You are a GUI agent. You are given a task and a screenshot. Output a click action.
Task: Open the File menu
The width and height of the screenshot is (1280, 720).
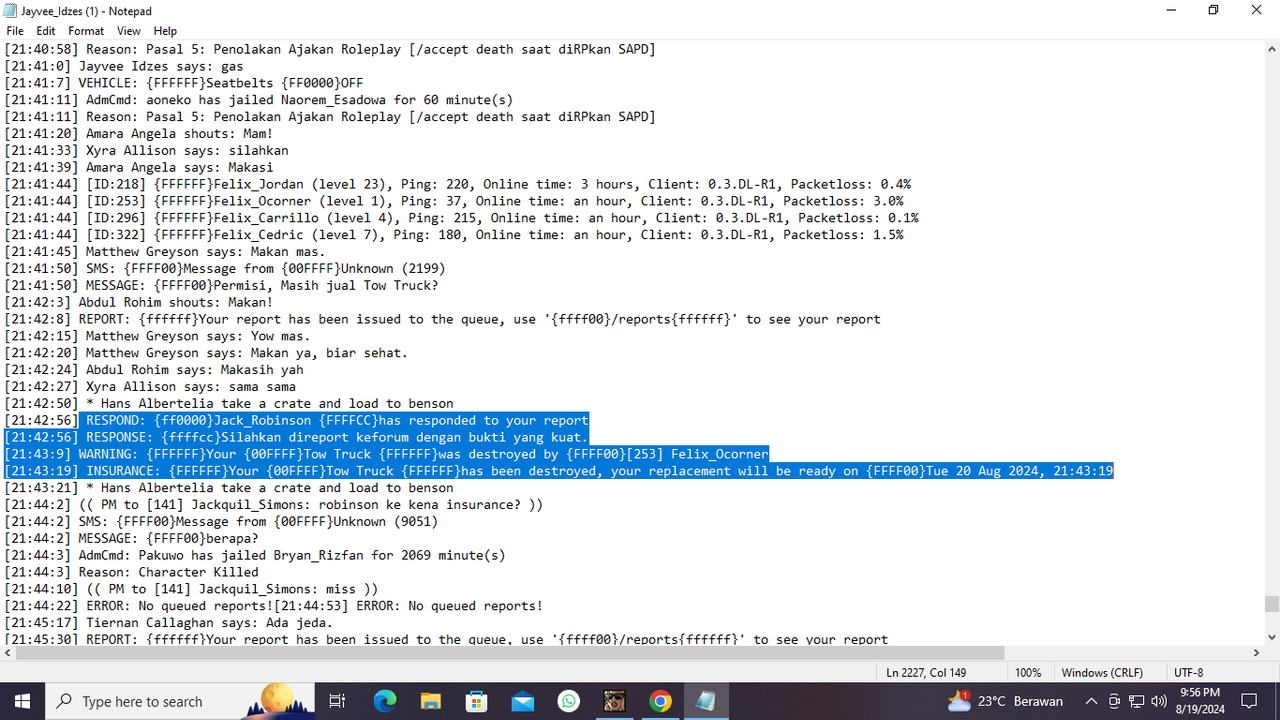(15, 31)
